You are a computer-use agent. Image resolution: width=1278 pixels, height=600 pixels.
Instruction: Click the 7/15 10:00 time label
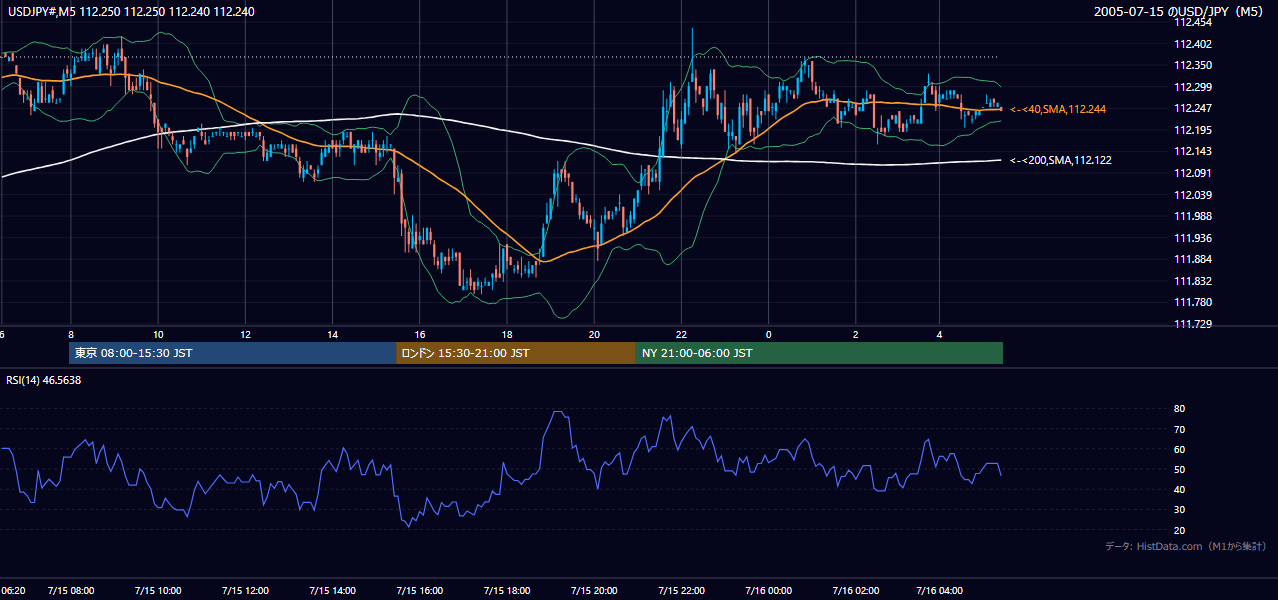click(x=158, y=591)
